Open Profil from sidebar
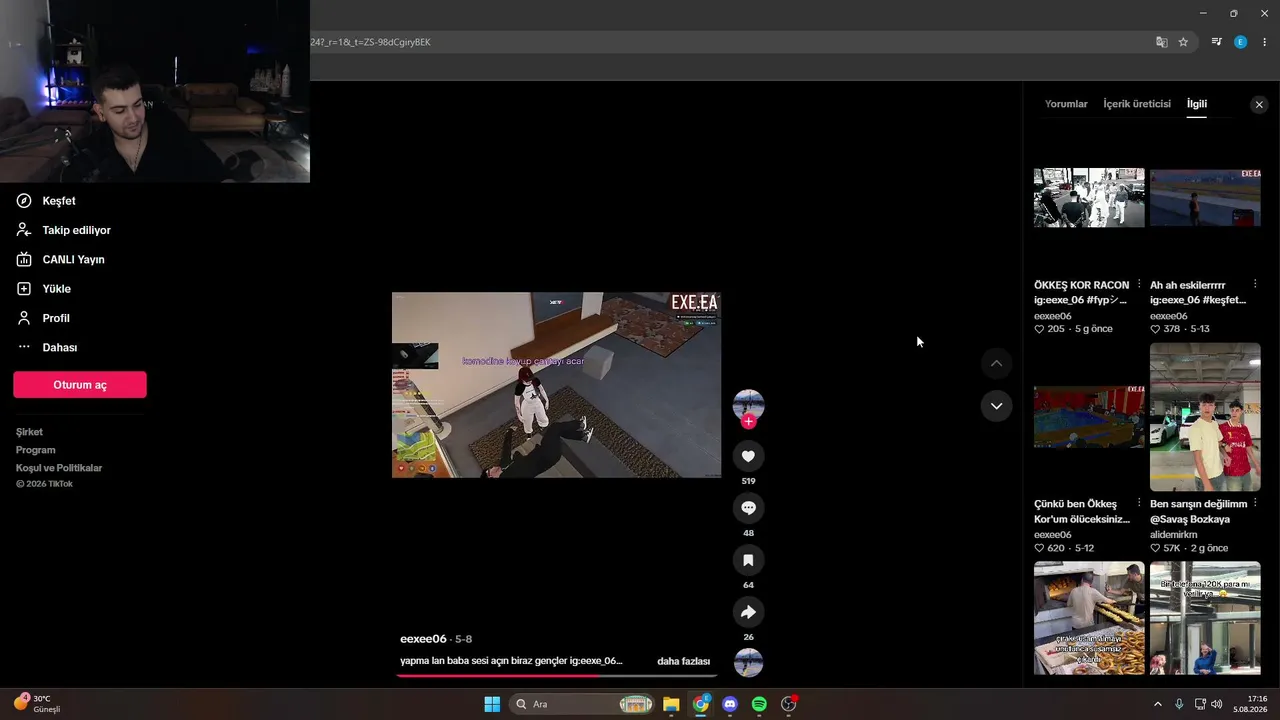Image resolution: width=1280 pixels, height=720 pixels. point(42,318)
